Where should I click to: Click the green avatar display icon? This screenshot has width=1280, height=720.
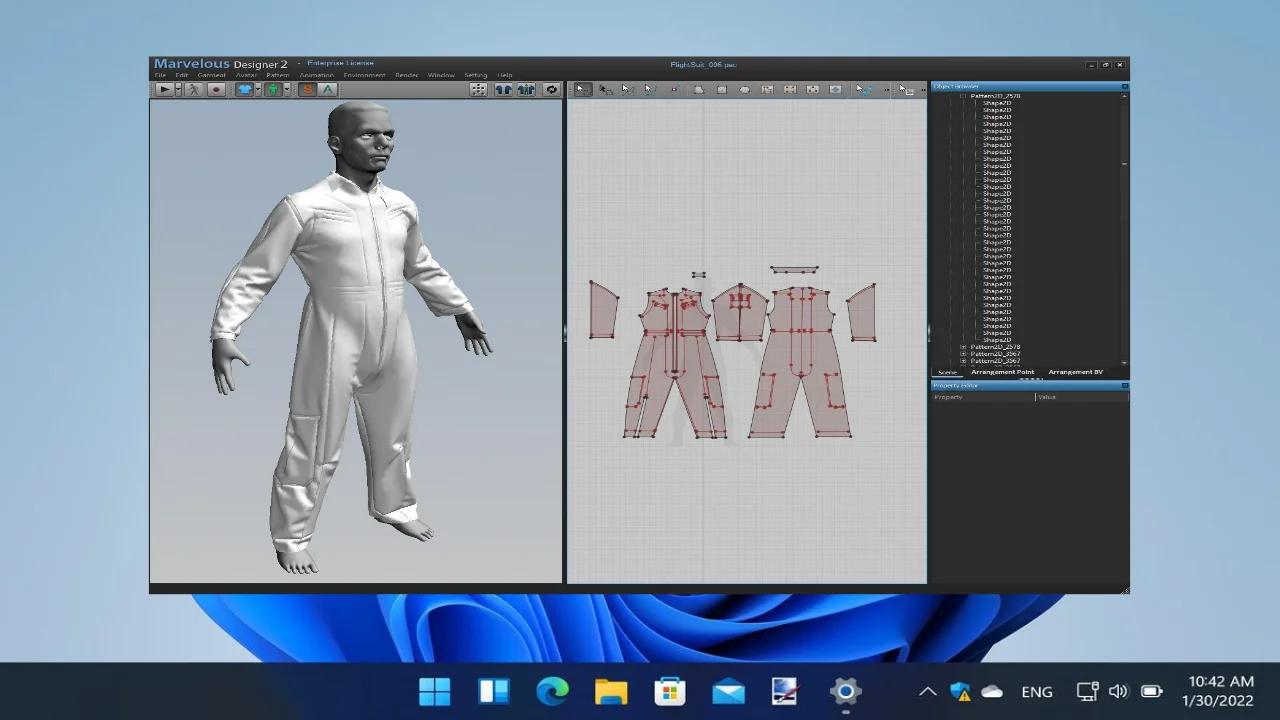273,89
